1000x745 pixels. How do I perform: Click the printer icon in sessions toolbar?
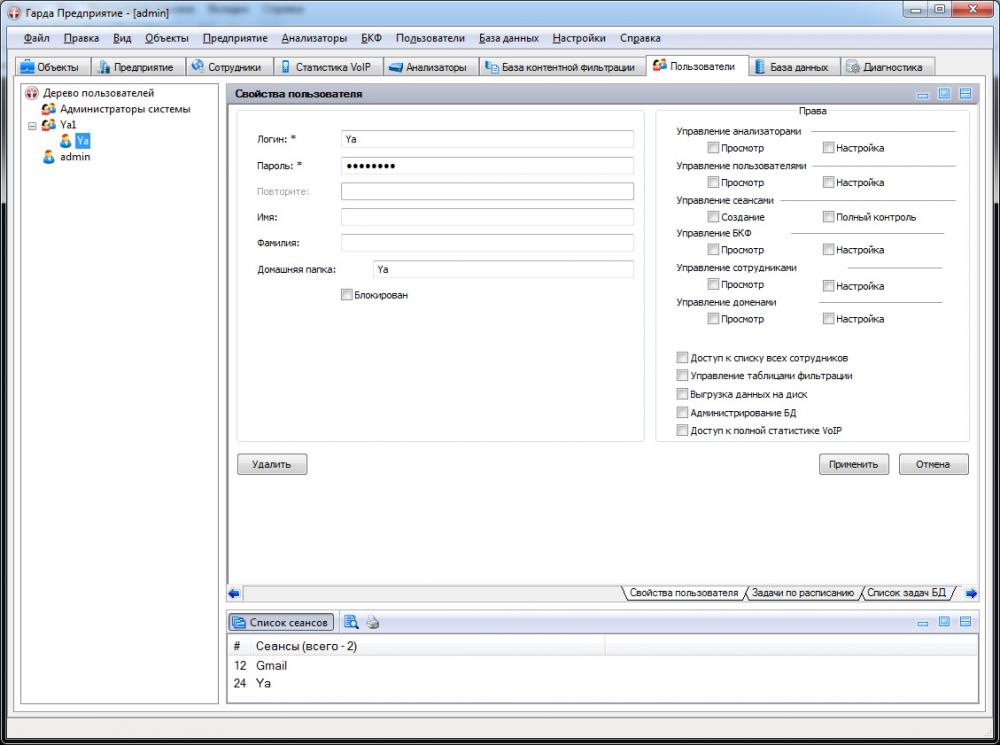[372, 622]
